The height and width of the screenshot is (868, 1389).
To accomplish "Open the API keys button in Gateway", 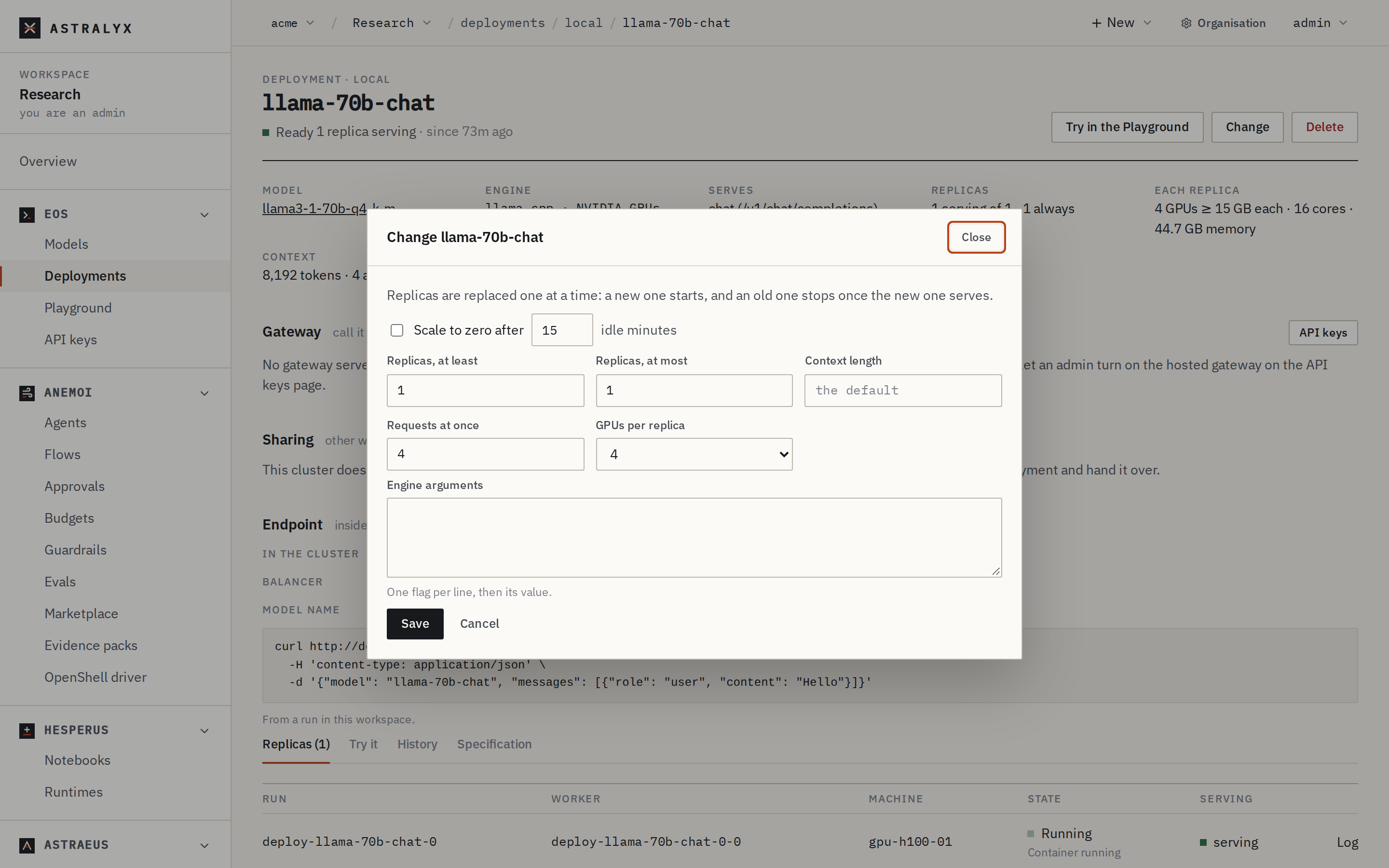I will 1322,332.
